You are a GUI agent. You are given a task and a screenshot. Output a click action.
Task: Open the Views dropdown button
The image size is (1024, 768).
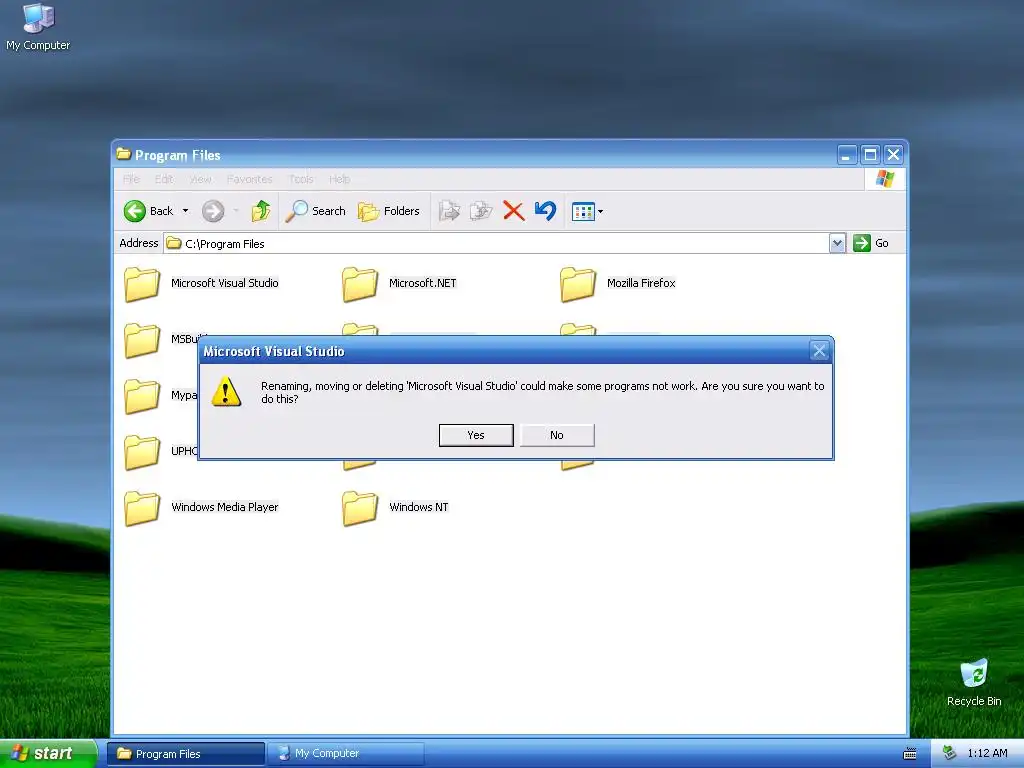coord(587,211)
